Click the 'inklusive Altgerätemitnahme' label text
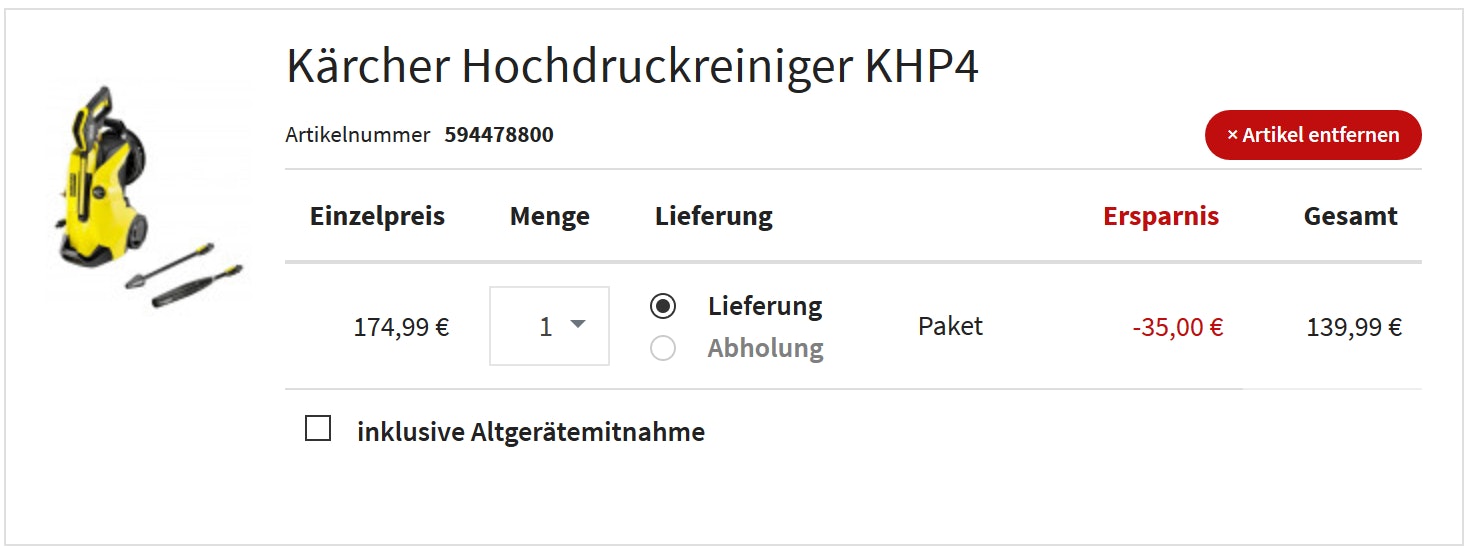This screenshot has width=1469, height=551. (530, 432)
